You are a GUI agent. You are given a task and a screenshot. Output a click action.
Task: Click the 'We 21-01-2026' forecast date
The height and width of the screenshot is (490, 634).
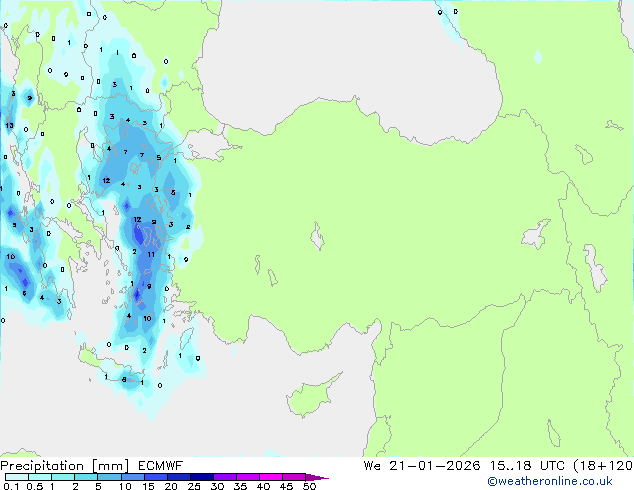(x=422, y=466)
